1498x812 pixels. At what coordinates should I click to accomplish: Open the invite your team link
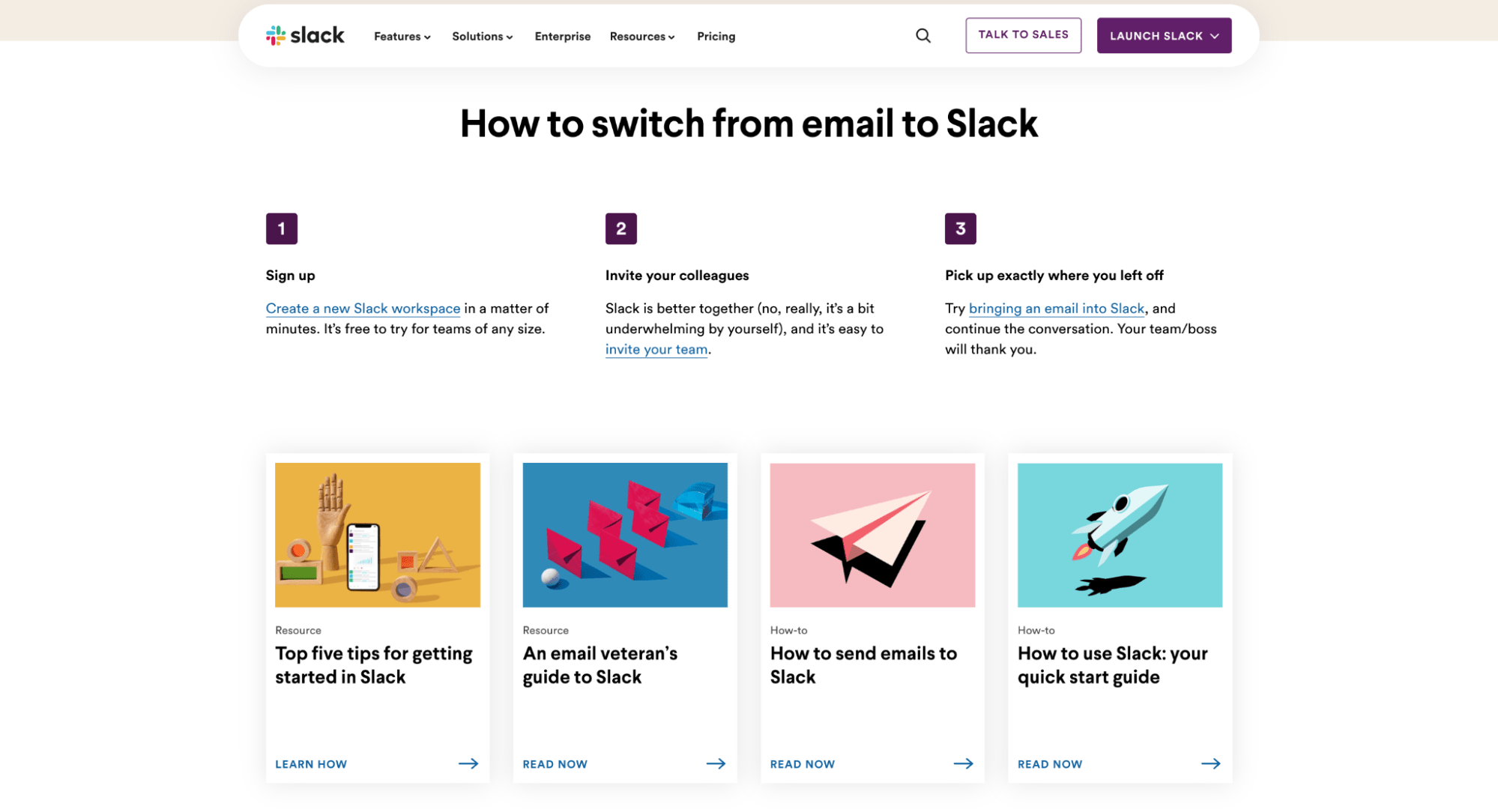[x=656, y=349]
